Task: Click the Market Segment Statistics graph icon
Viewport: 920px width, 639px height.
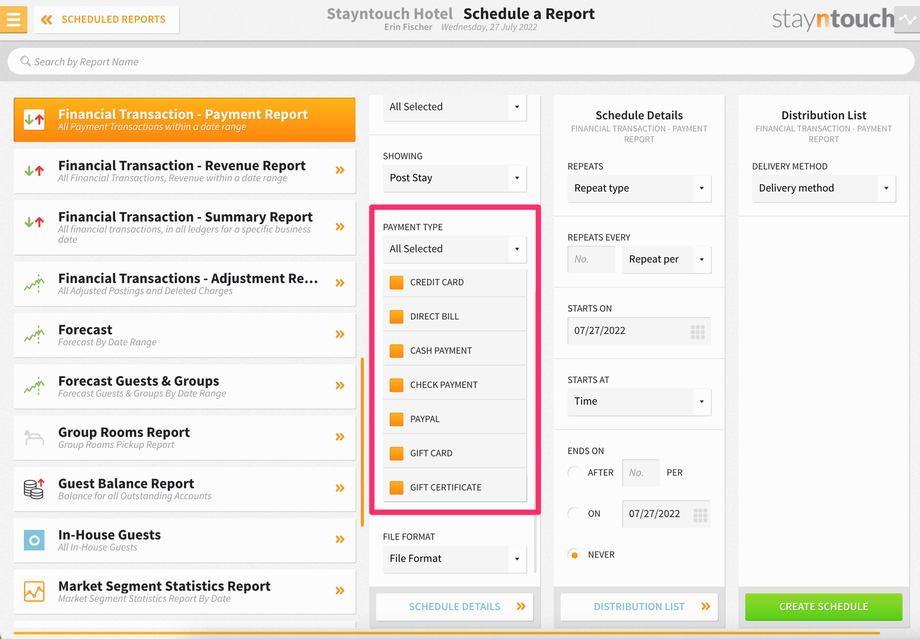Action: click(34, 591)
